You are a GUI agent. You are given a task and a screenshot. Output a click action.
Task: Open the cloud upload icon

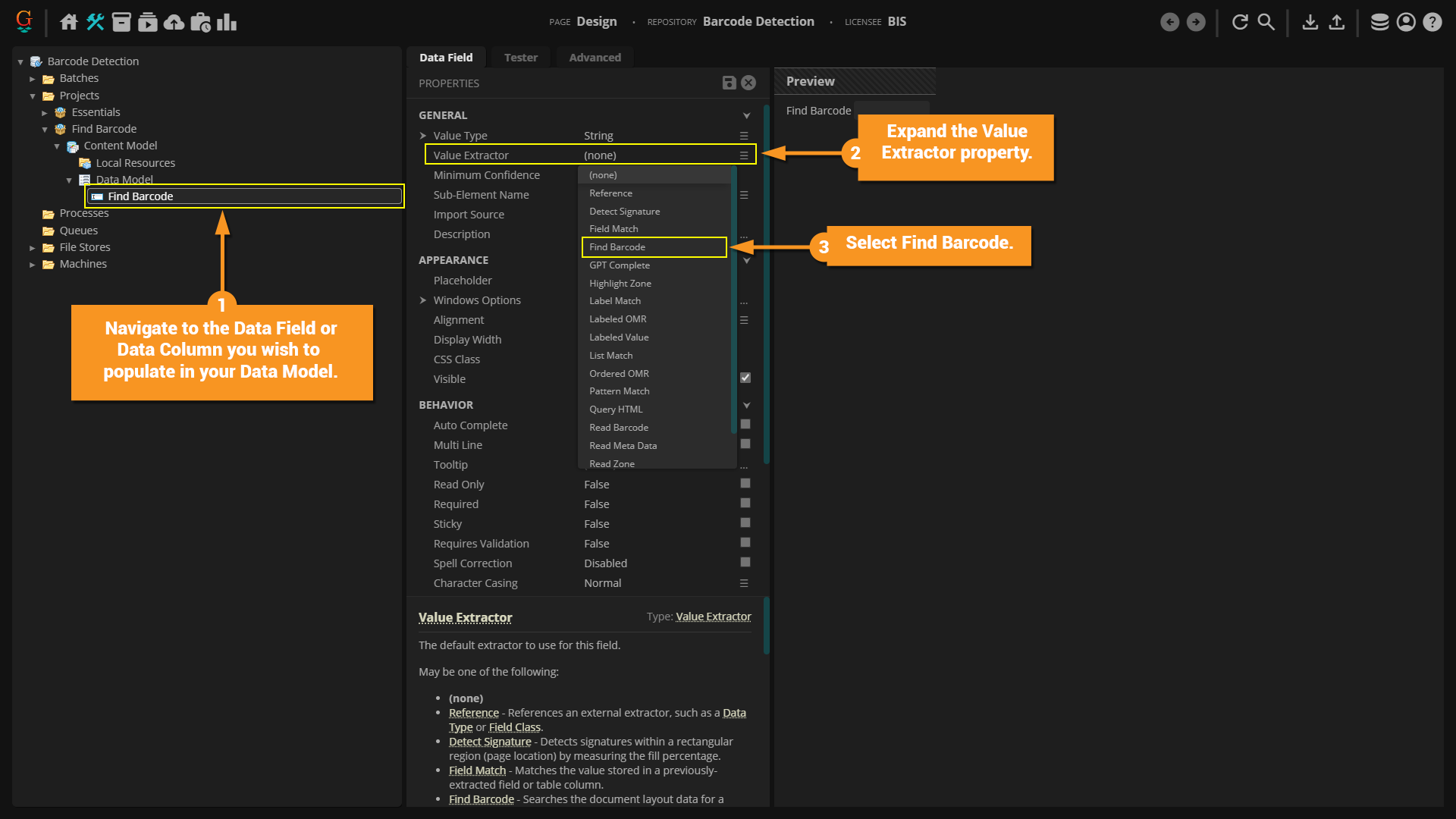pyautogui.click(x=174, y=22)
